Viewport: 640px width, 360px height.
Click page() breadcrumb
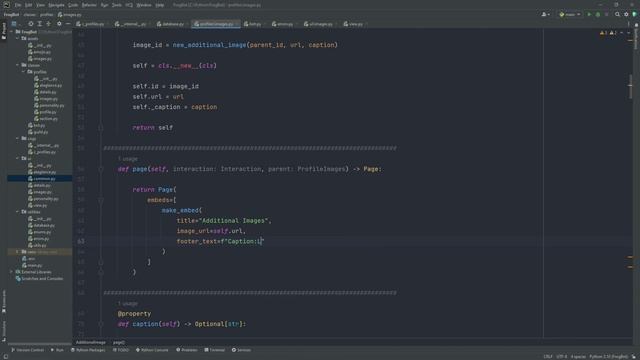tap(119, 342)
